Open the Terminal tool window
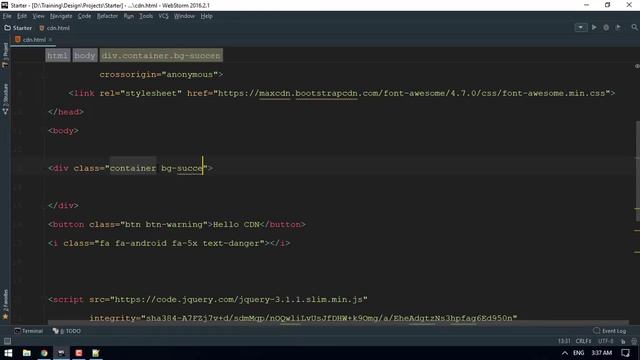This screenshot has height=360, width=640. 29,331
